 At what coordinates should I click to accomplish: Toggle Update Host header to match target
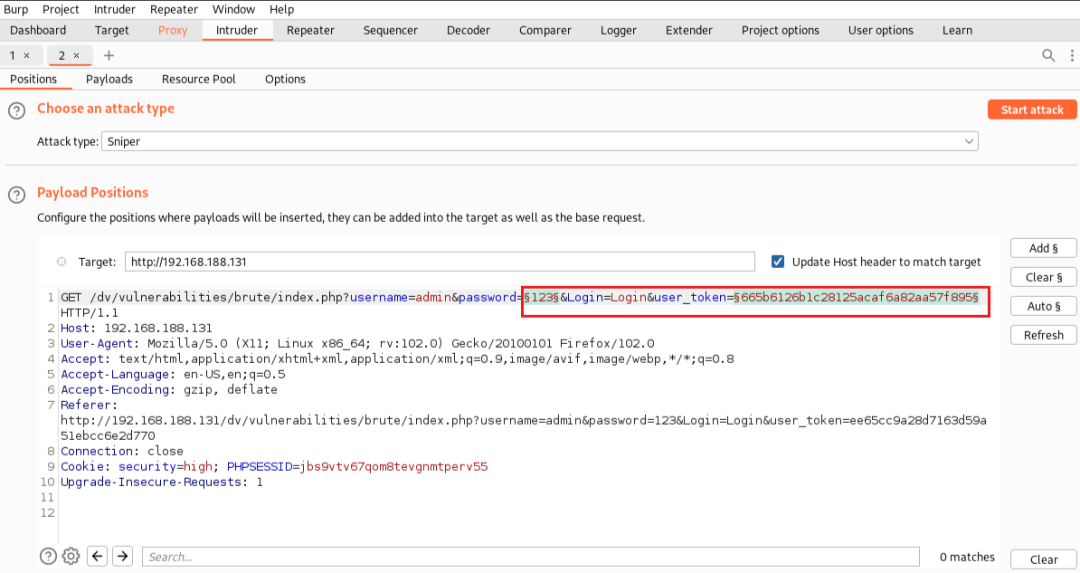[x=778, y=262]
